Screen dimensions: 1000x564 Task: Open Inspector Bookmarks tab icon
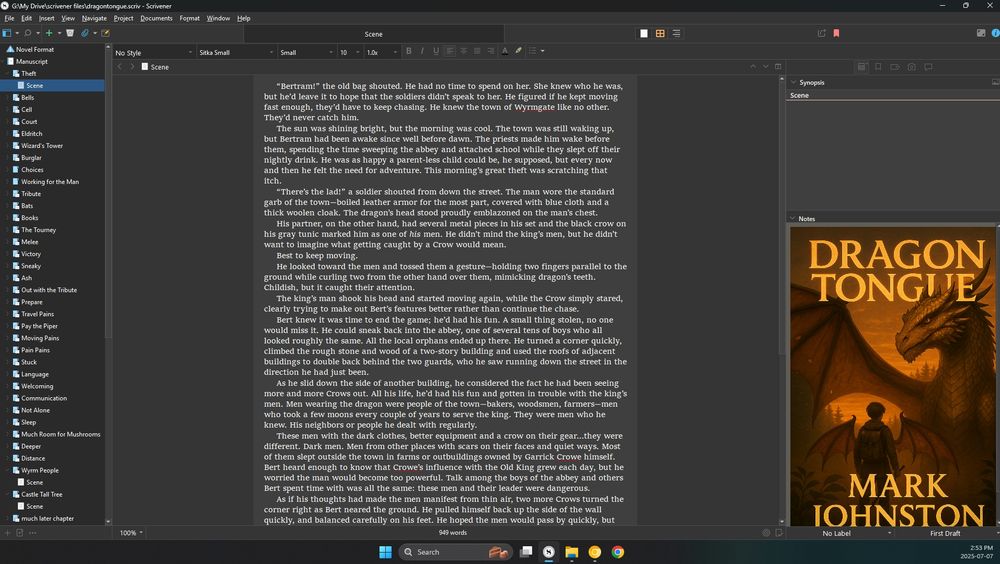pyautogui.click(x=878, y=66)
